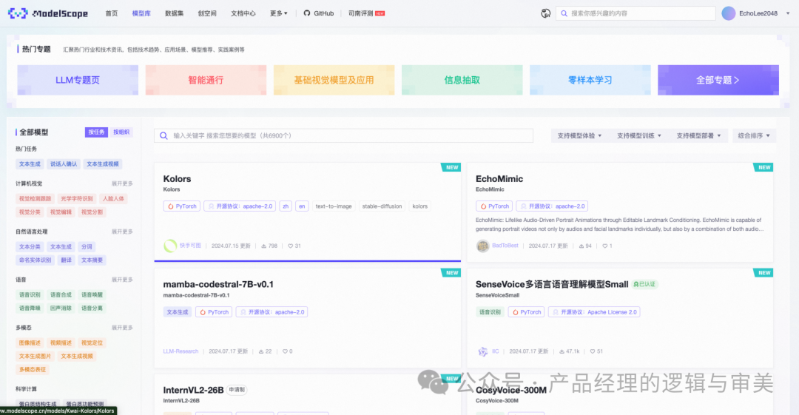Select the 视觉分类 computer vision tag
This screenshot has height=415, width=799.
click(x=30, y=212)
